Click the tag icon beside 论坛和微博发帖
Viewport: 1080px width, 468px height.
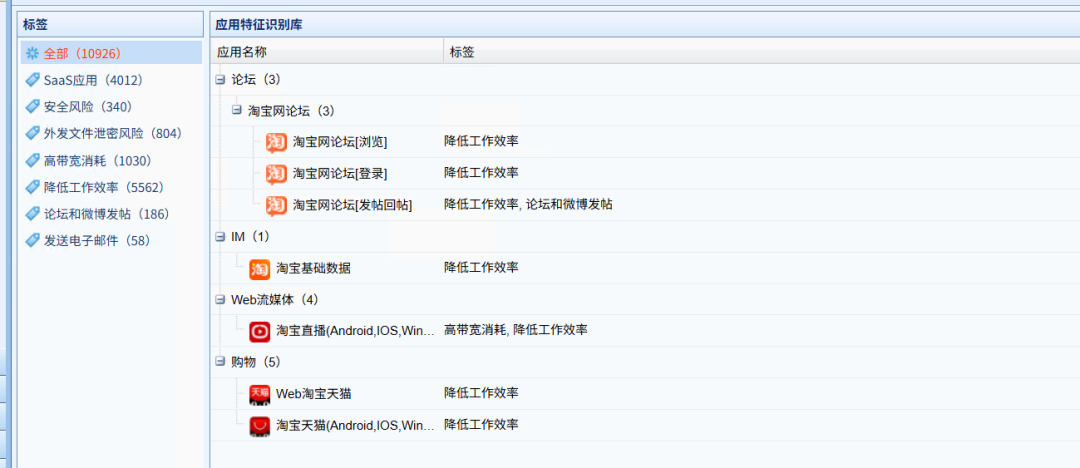pos(32,214)
